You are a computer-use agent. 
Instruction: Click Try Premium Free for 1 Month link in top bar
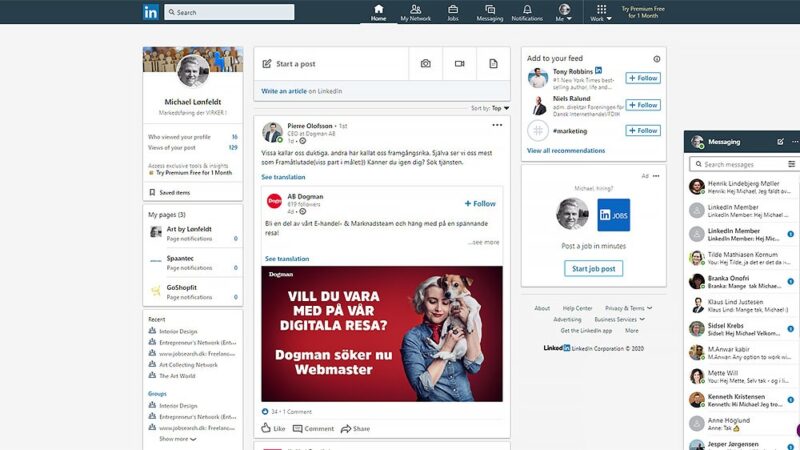coord(643,12)
